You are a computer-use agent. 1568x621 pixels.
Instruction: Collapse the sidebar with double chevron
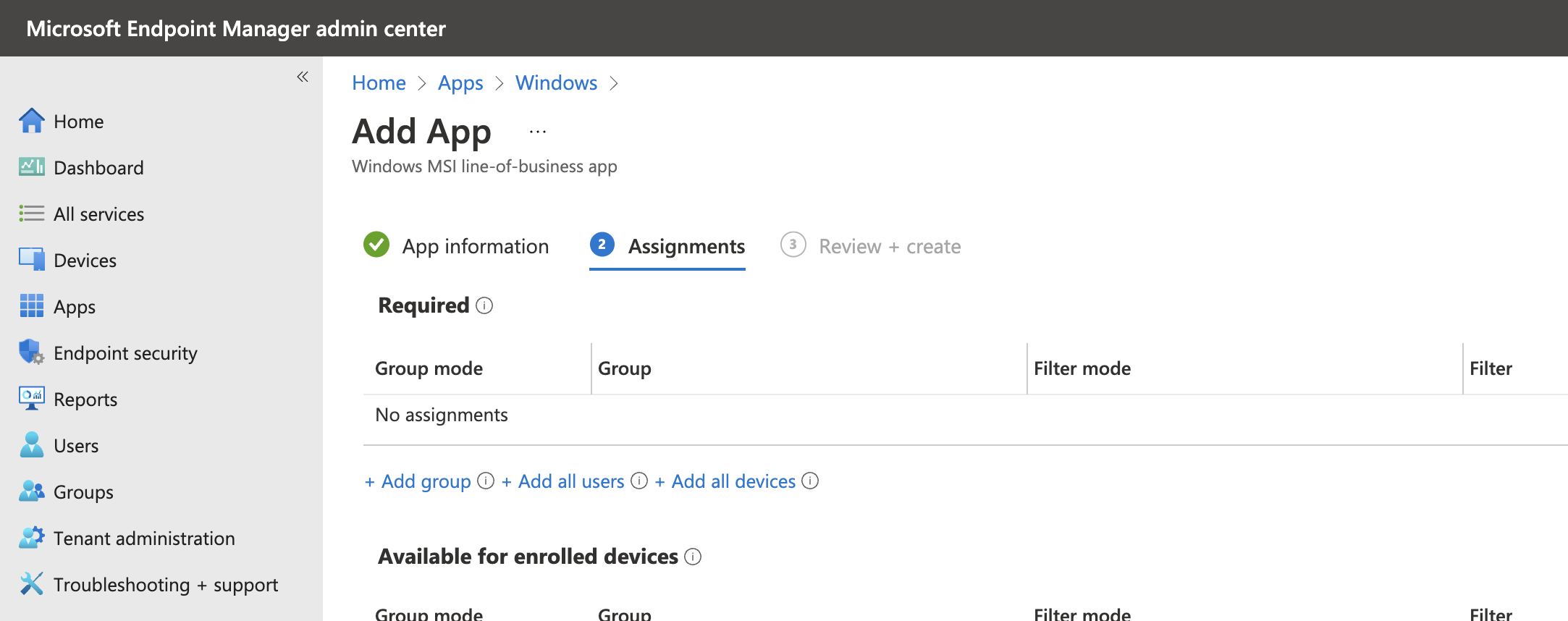(x=303, y=77)
